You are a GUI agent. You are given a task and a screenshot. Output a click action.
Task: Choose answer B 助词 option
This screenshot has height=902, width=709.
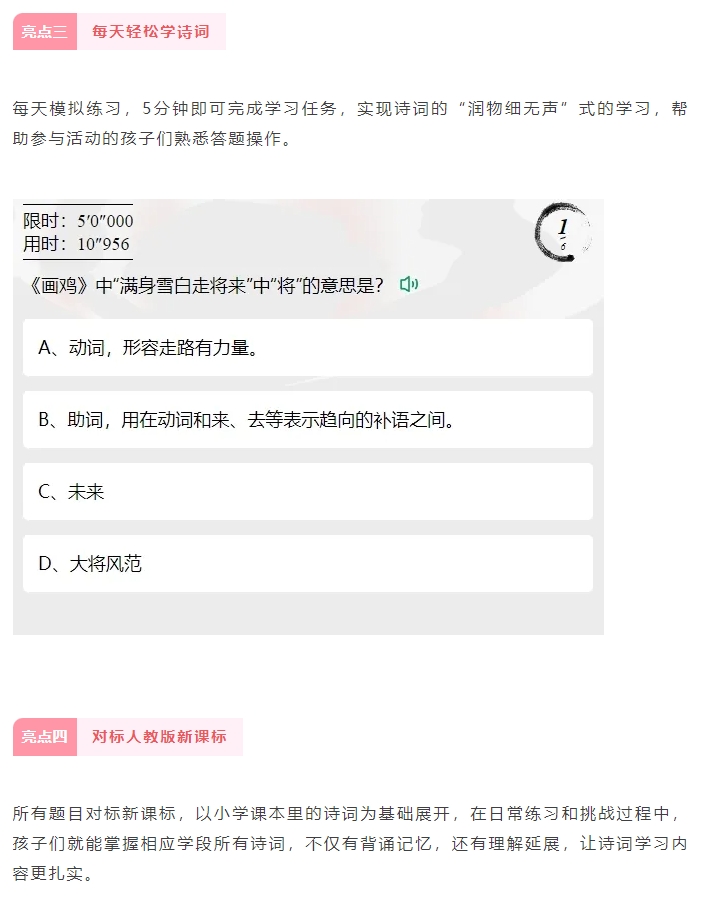(308, 419)
